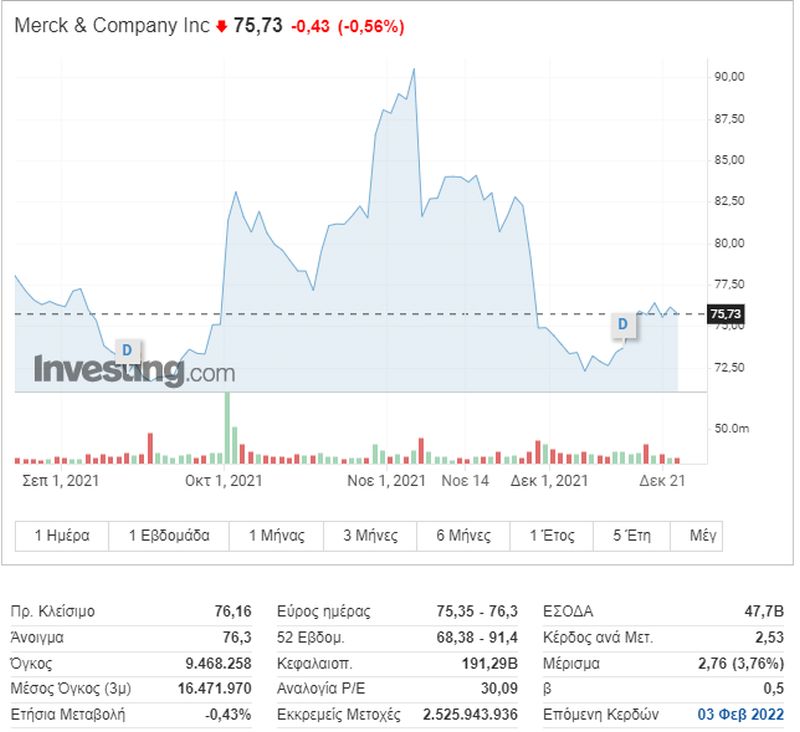Click the Δεκ 21 axis label
The image size is (800, 732).
coord(662,481)
